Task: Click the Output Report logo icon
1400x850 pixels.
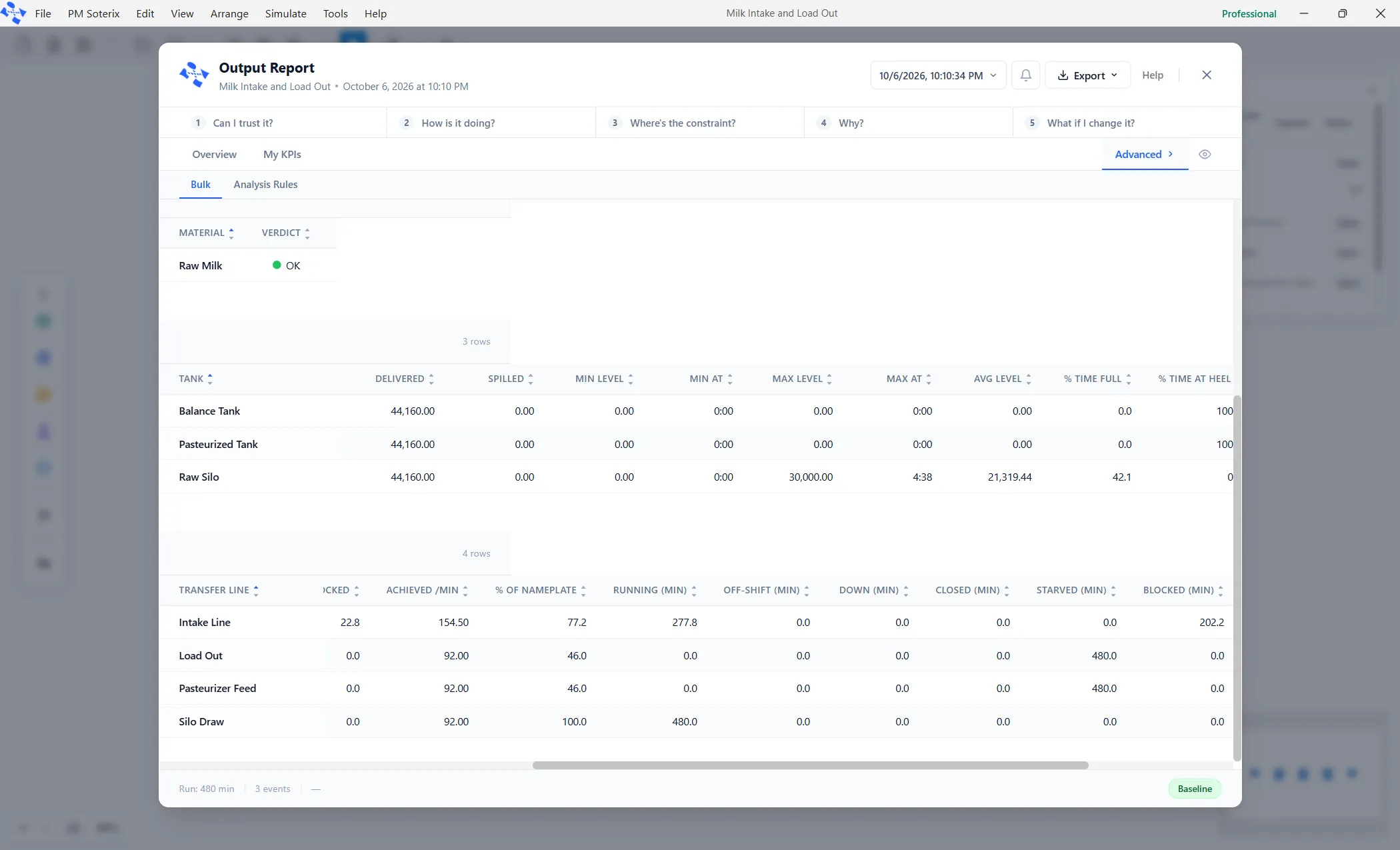Action: (195, 75)
